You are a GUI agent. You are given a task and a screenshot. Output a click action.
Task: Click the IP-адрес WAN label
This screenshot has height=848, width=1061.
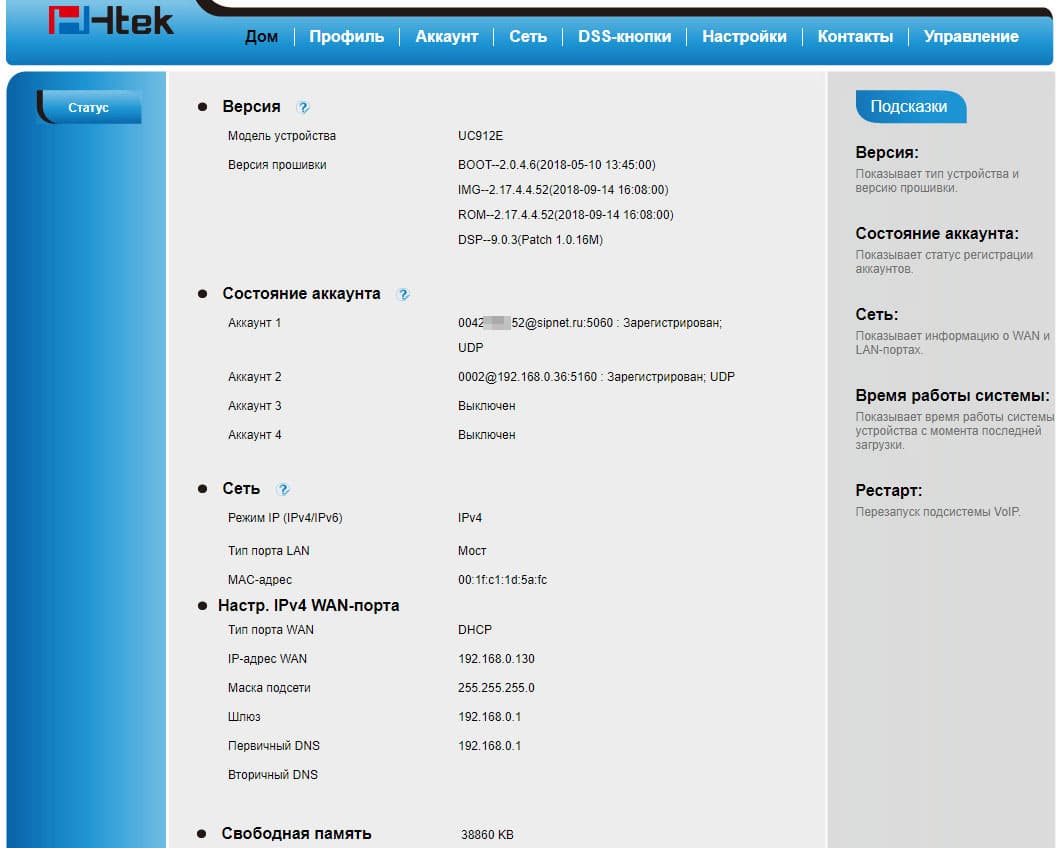(267, 659)
